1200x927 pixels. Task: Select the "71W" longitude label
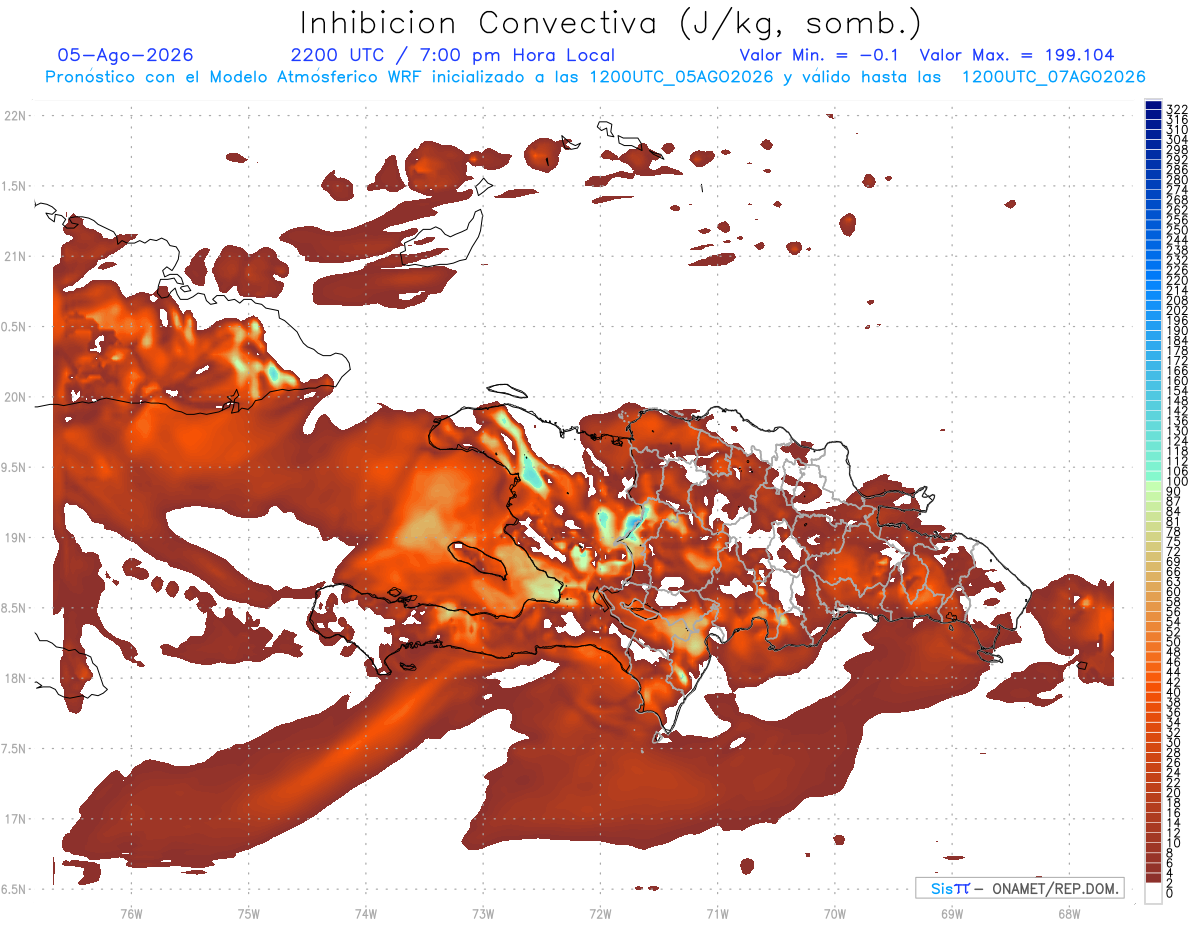pyautogui.click(x=717, y=913)
